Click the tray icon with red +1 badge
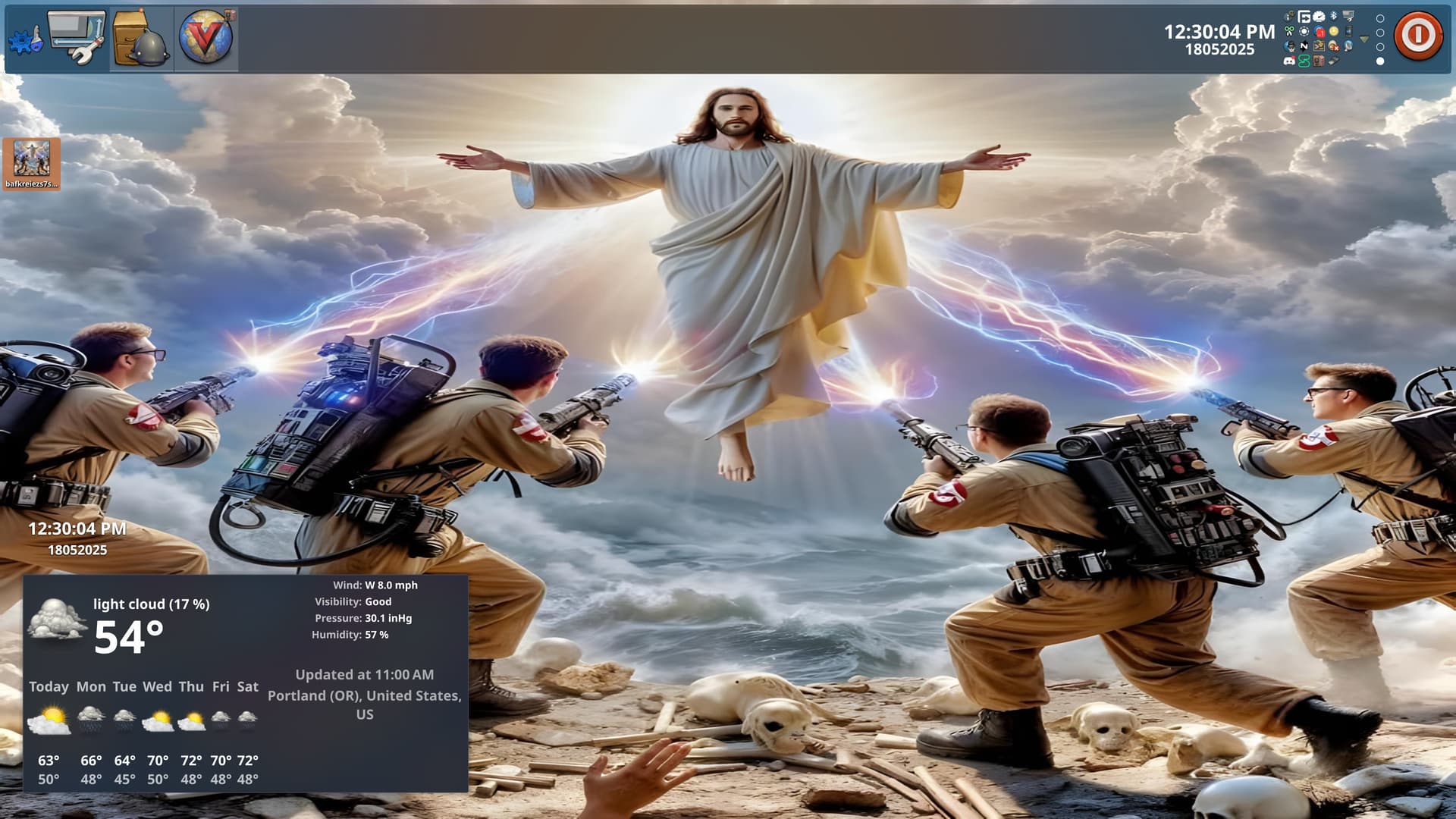Image resolution: width=1456 pixels, height=819 pixels. click(1319, 31)
